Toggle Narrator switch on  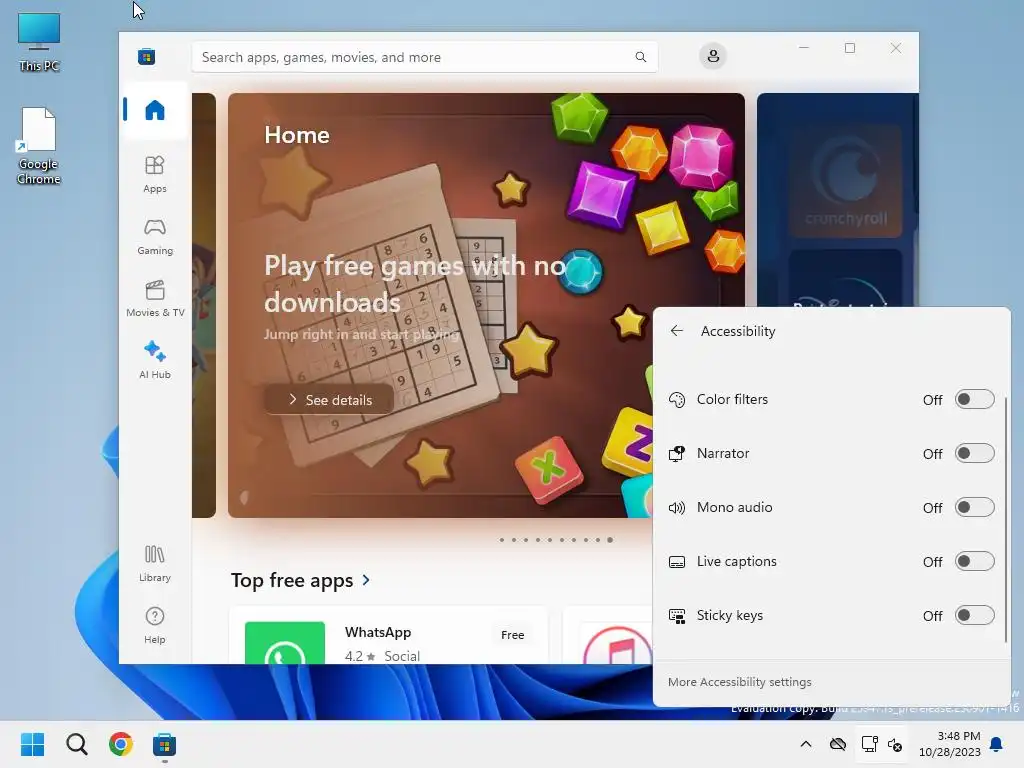coord(974,453)
